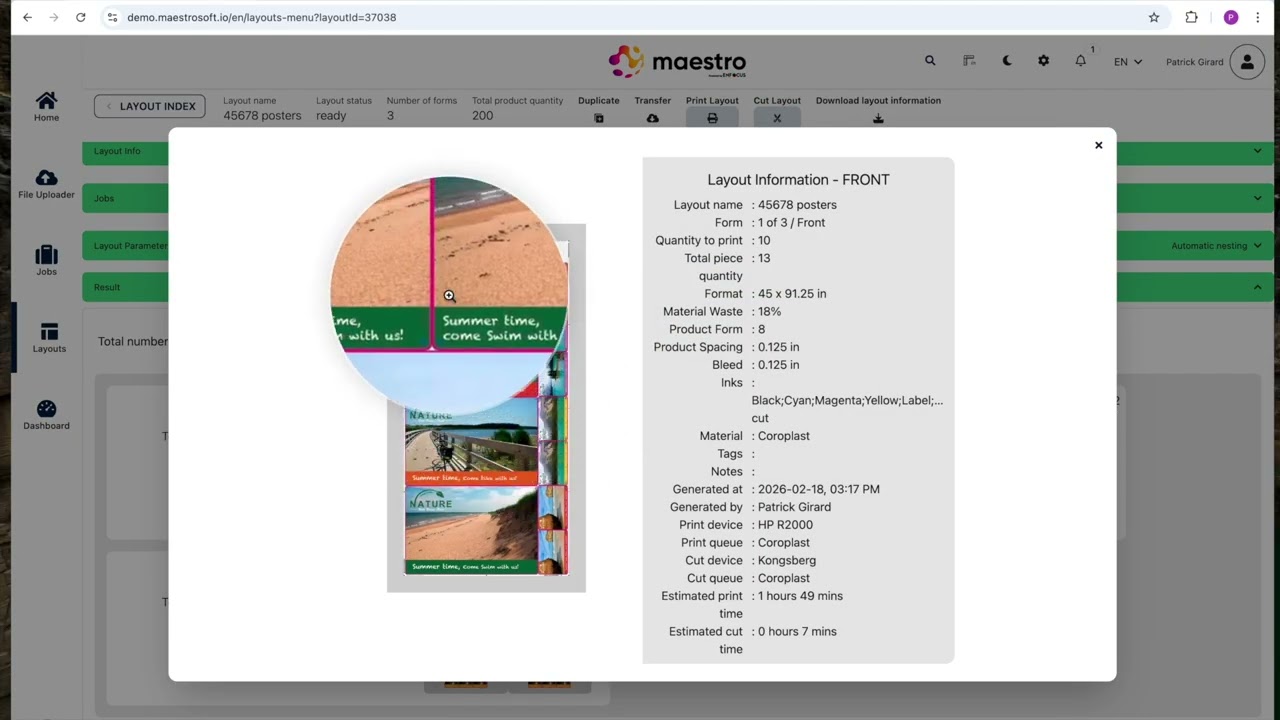
Task: Open the search magnifier in header
Action: point(930,61)
